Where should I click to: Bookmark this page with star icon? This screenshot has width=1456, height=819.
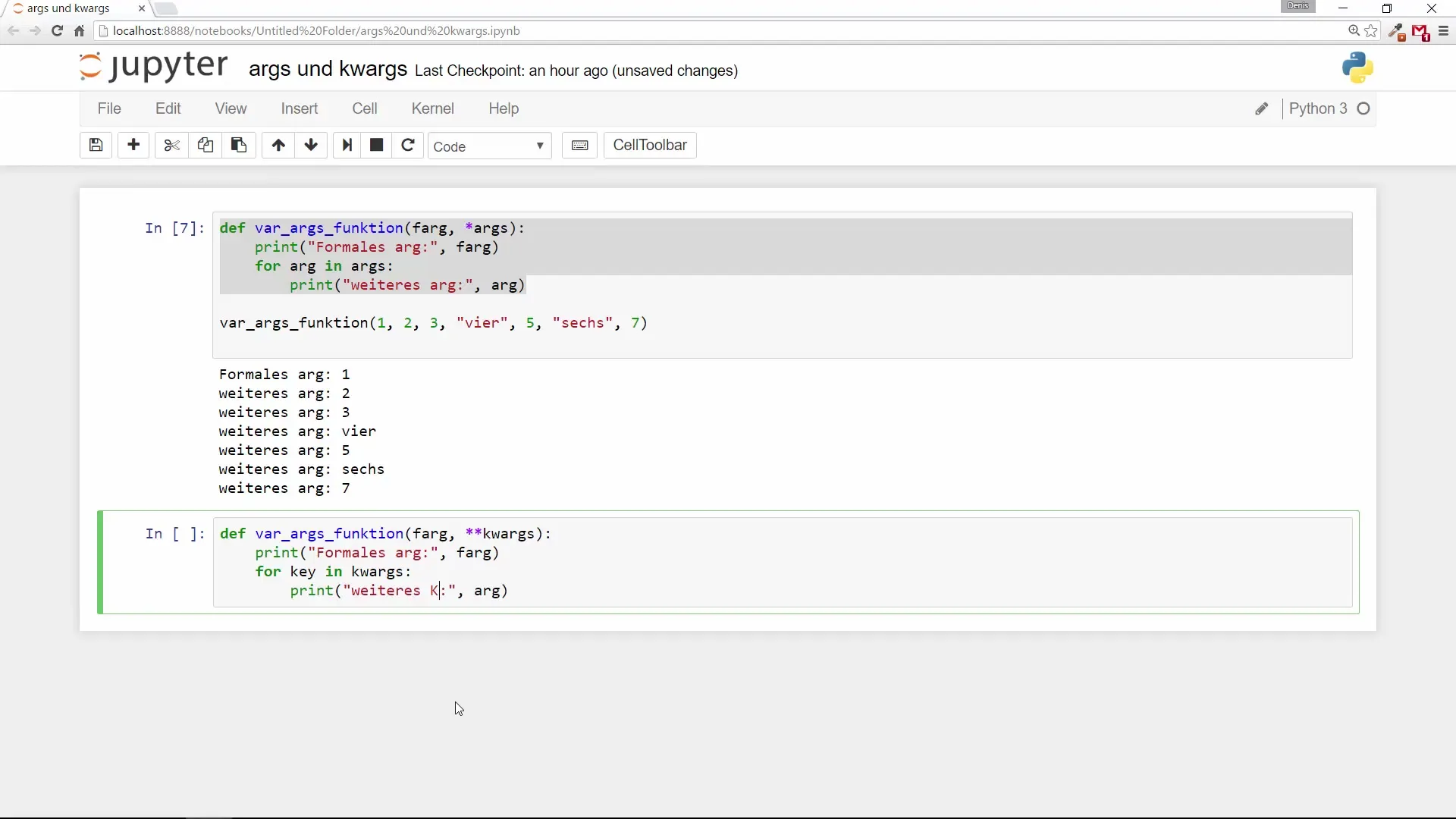tap(1371, 31)
